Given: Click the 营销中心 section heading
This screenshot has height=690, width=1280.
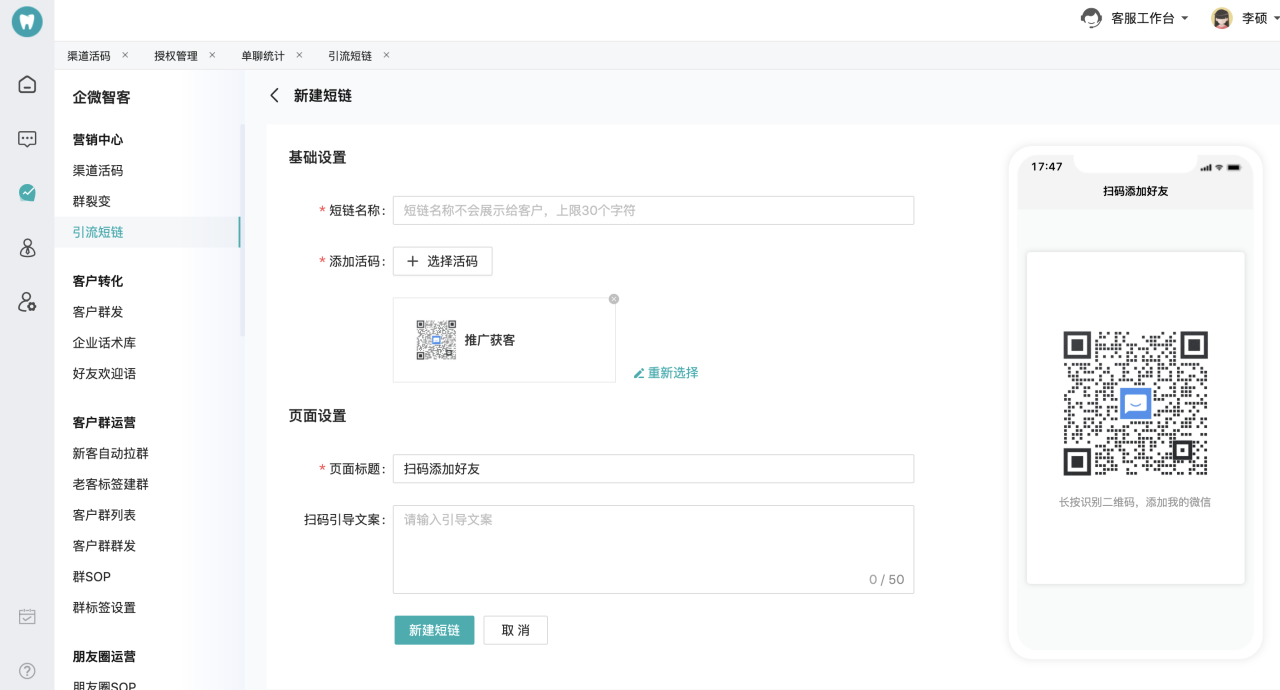Looking at the screenshot, I should coord(98,140).
